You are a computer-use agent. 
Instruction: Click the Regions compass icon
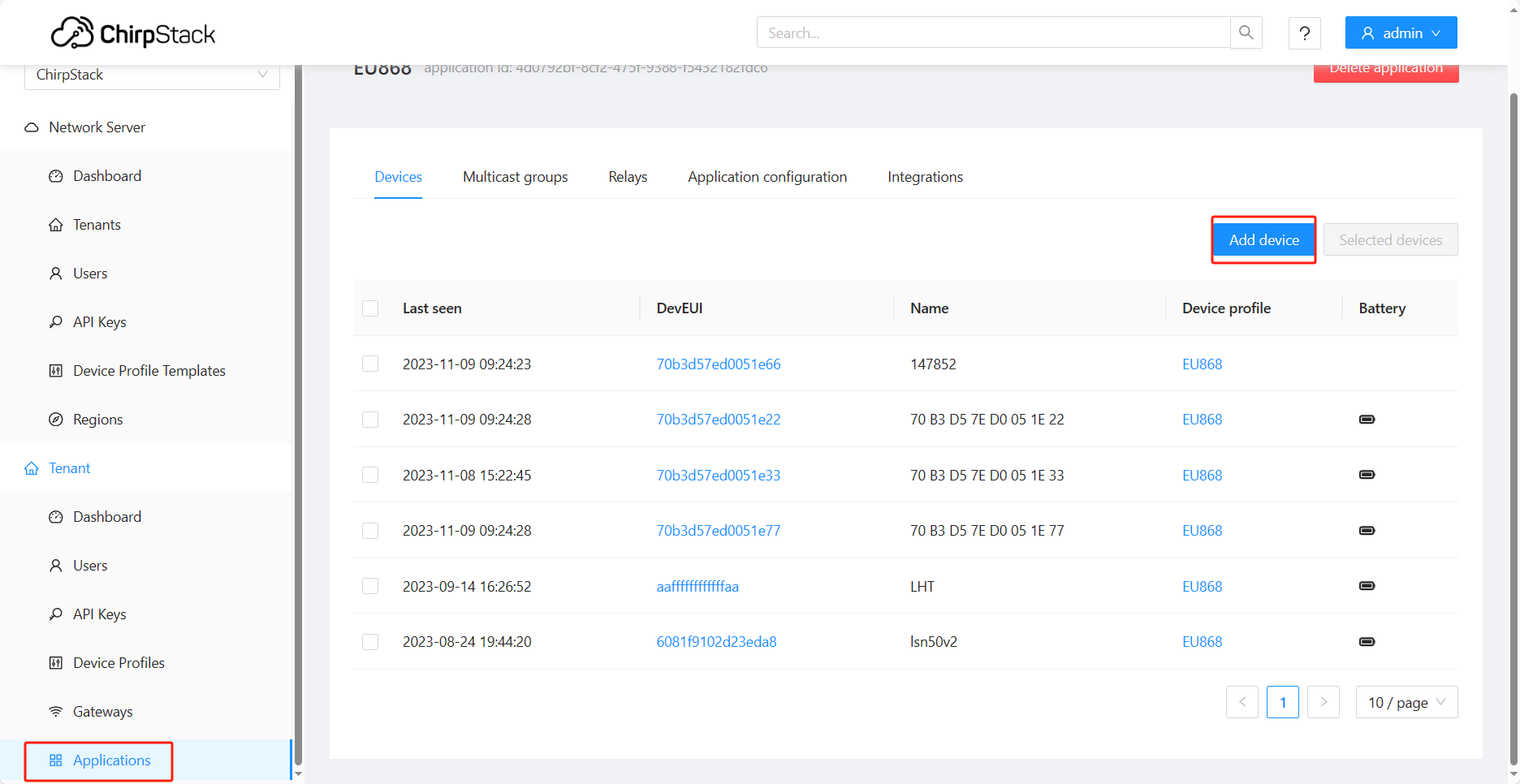[x=56, y=420]
